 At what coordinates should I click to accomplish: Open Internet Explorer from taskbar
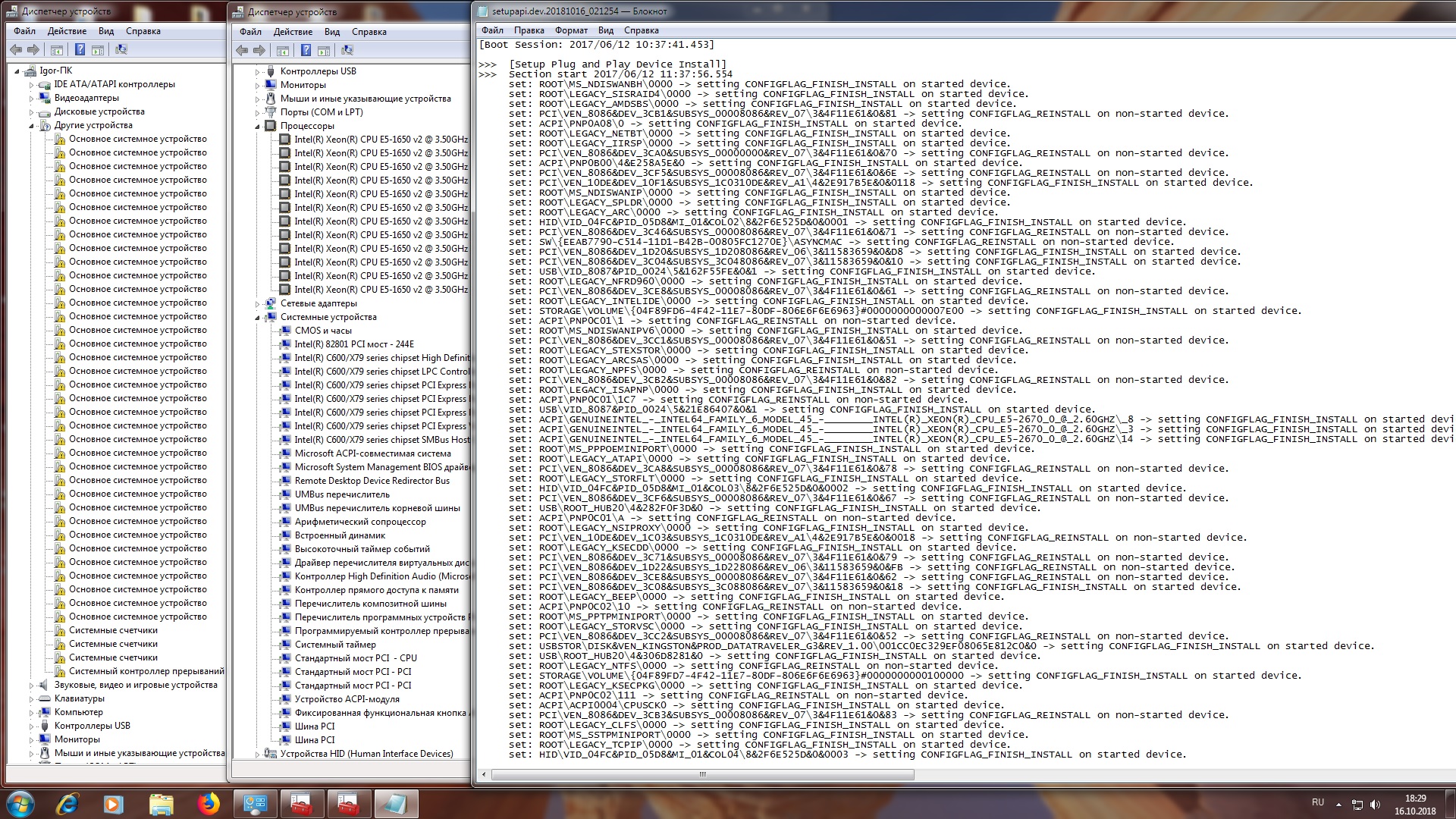point(68,804)
